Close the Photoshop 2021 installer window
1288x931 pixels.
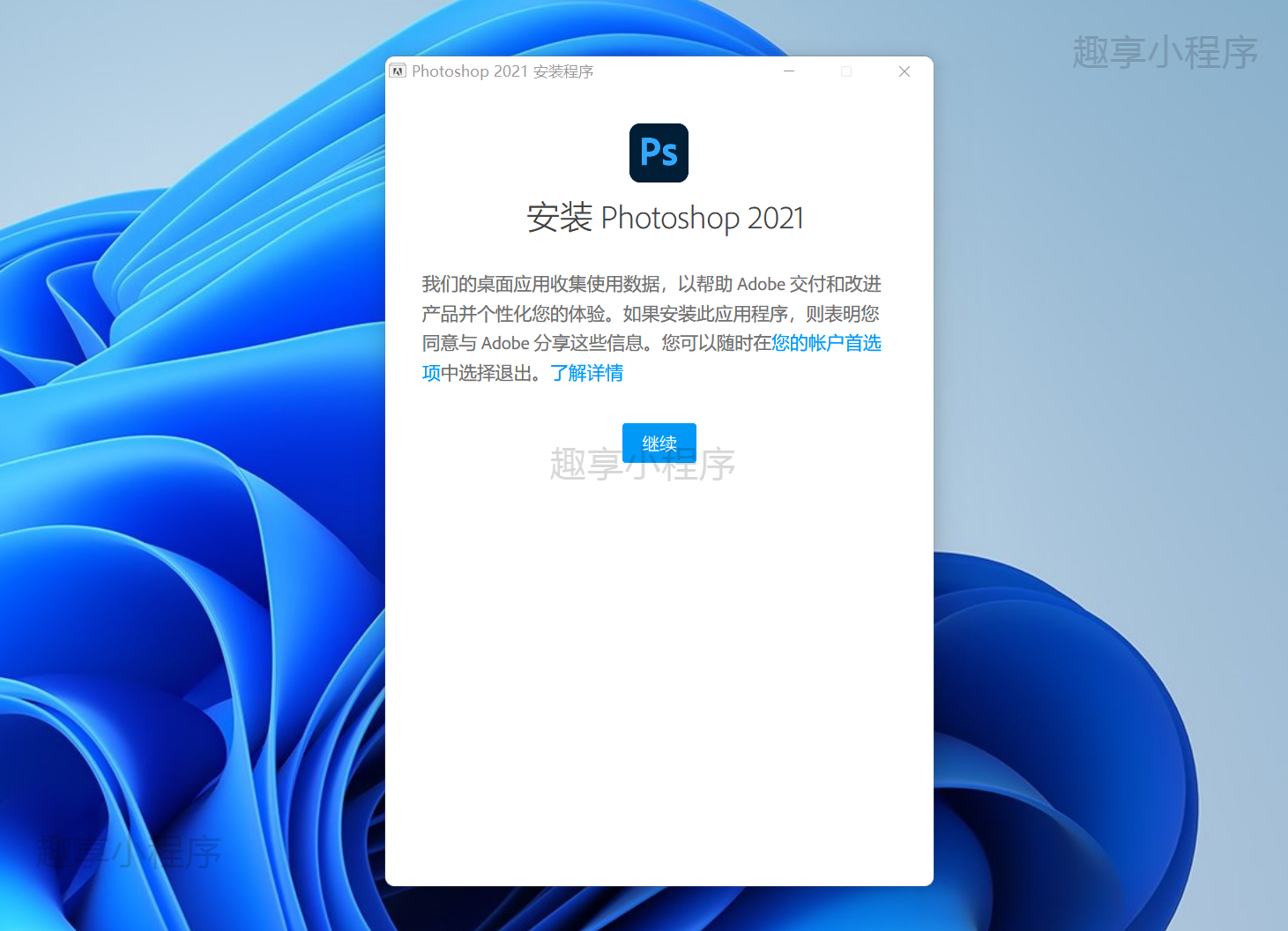coord(905,71)
